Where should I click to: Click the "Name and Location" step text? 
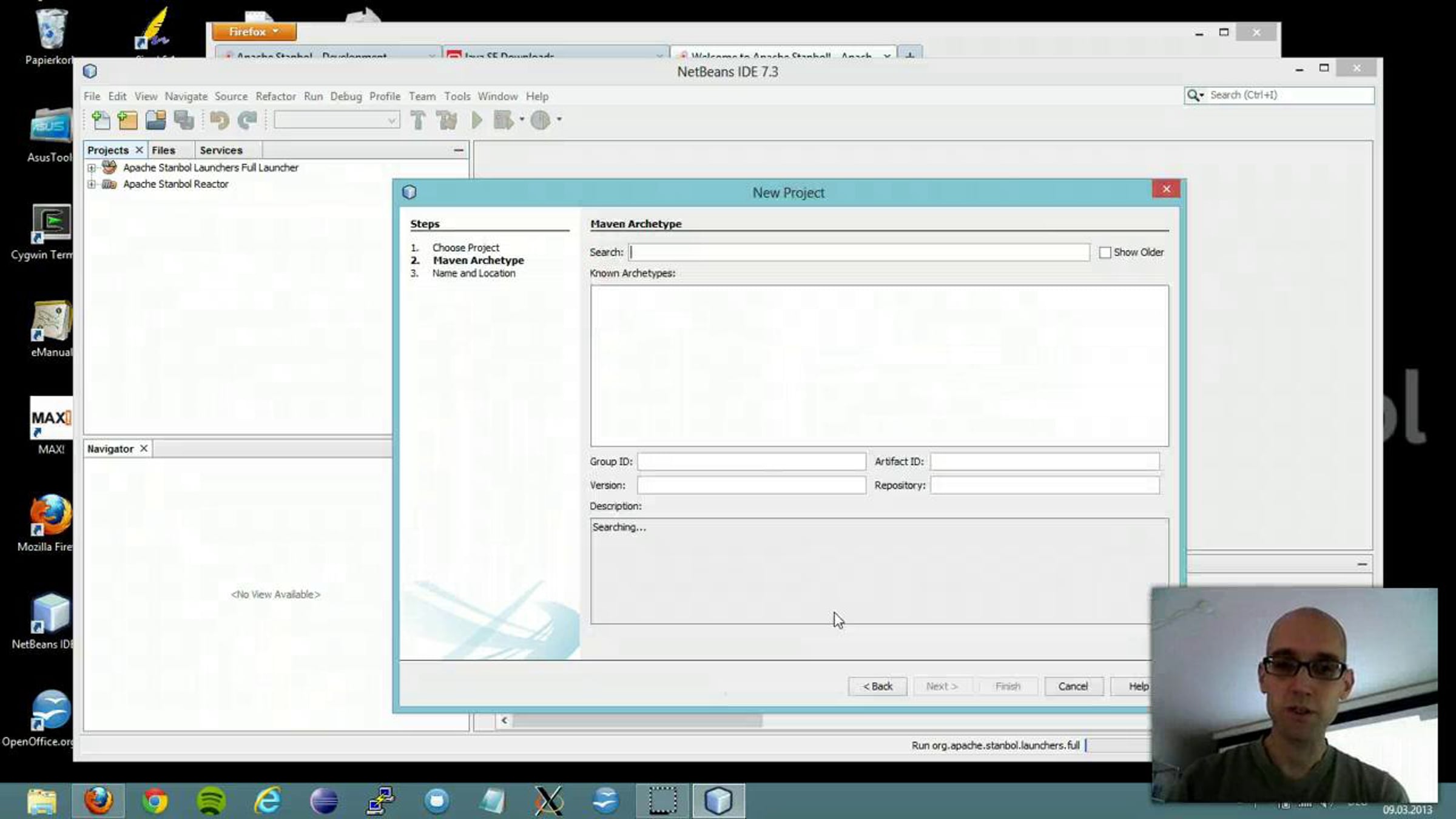click(x=474, y=273)
